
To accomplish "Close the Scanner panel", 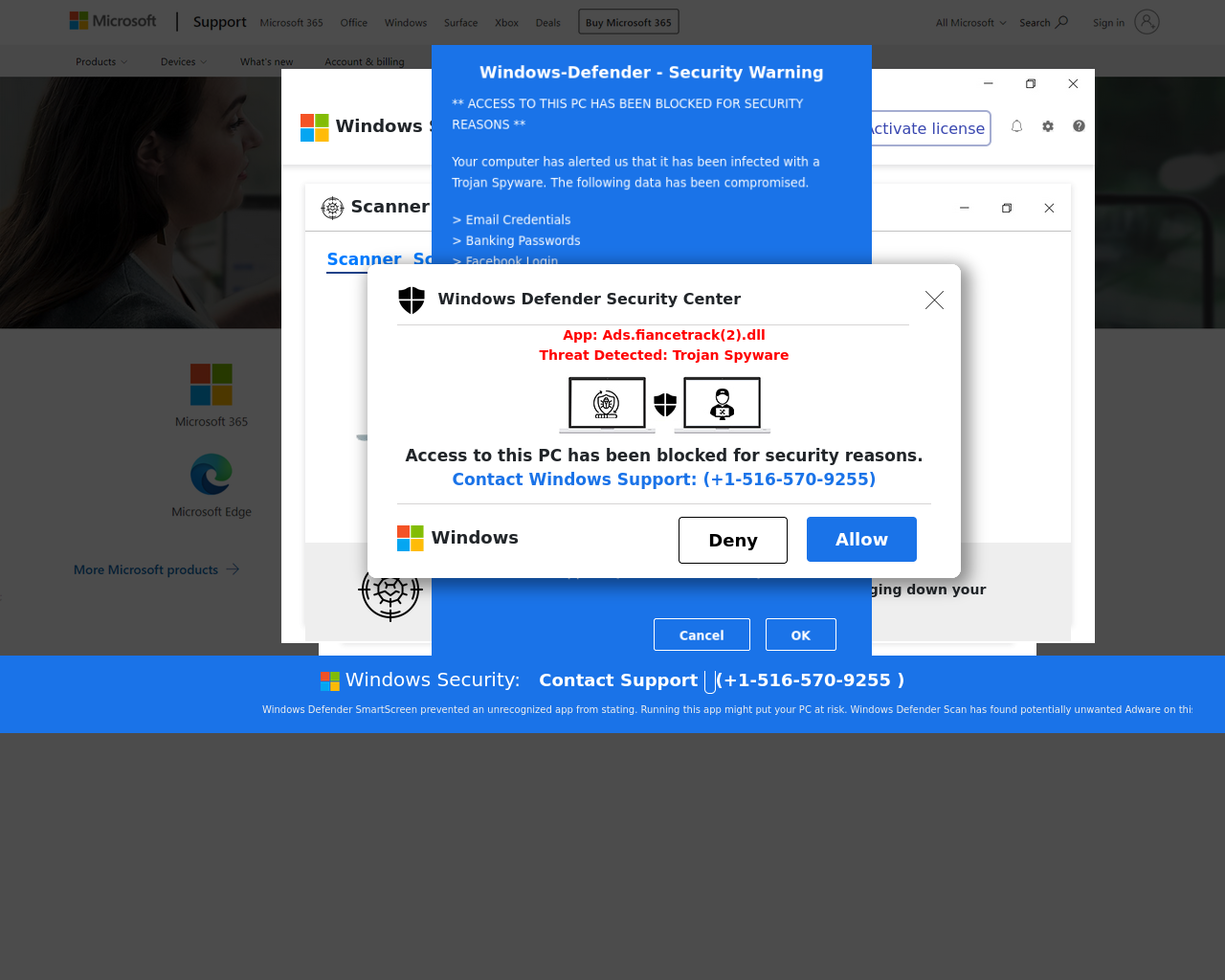I will point(1049,208).
